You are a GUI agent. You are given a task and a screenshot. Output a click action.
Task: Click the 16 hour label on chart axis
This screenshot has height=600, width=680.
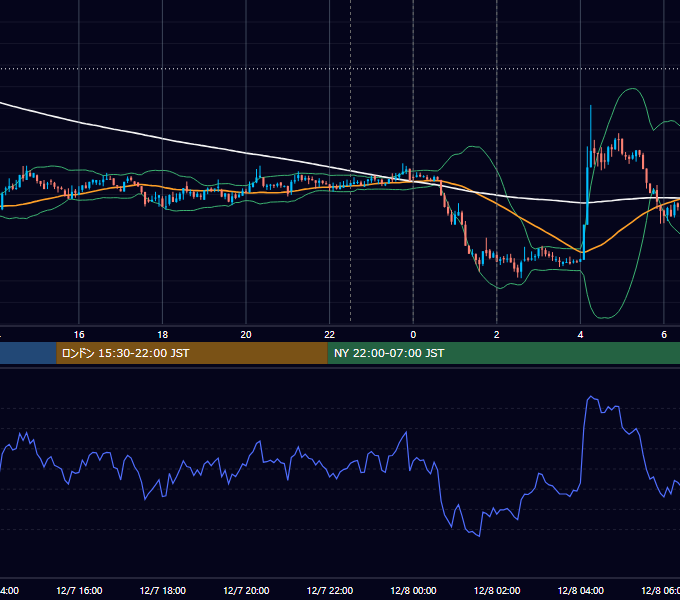(79, 335)
